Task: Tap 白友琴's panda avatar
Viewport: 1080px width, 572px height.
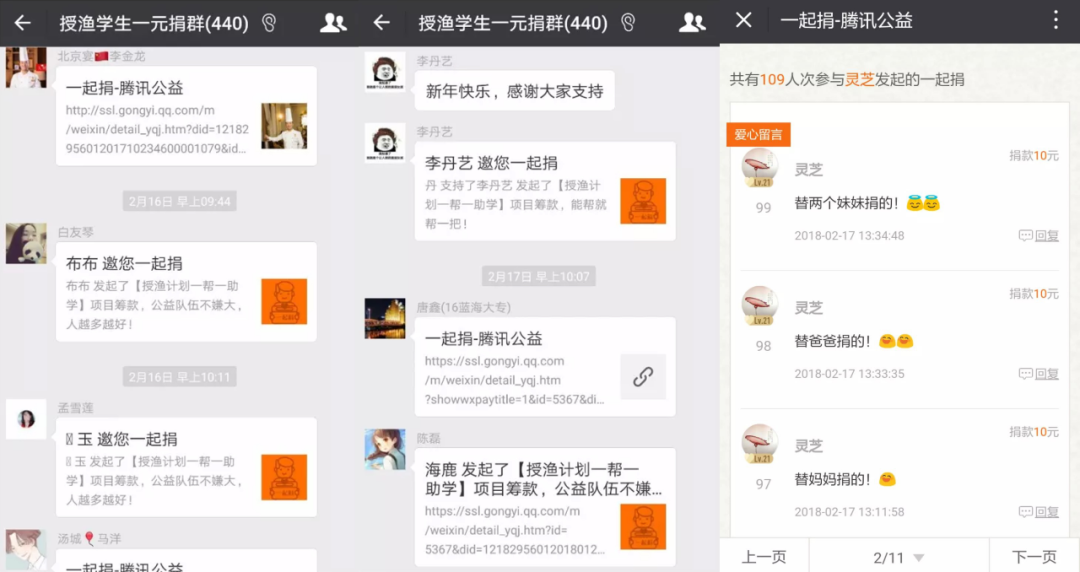Action: click(x=26, y=243)
